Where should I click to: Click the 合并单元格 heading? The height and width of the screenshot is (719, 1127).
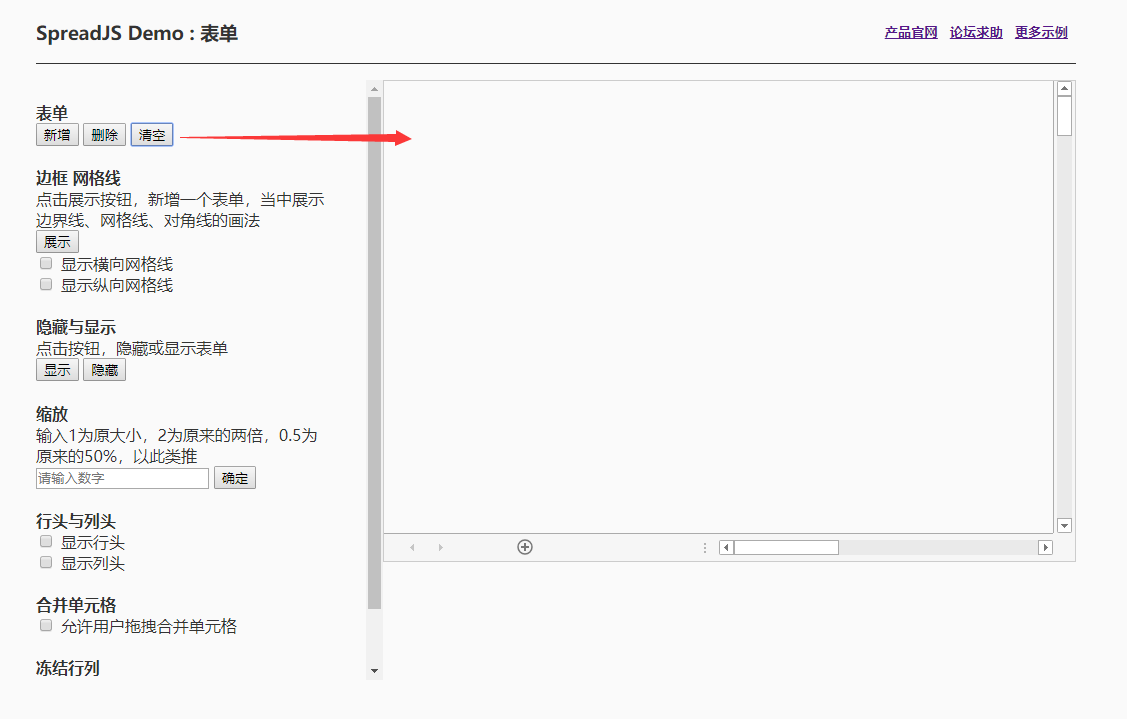point(76,605)
